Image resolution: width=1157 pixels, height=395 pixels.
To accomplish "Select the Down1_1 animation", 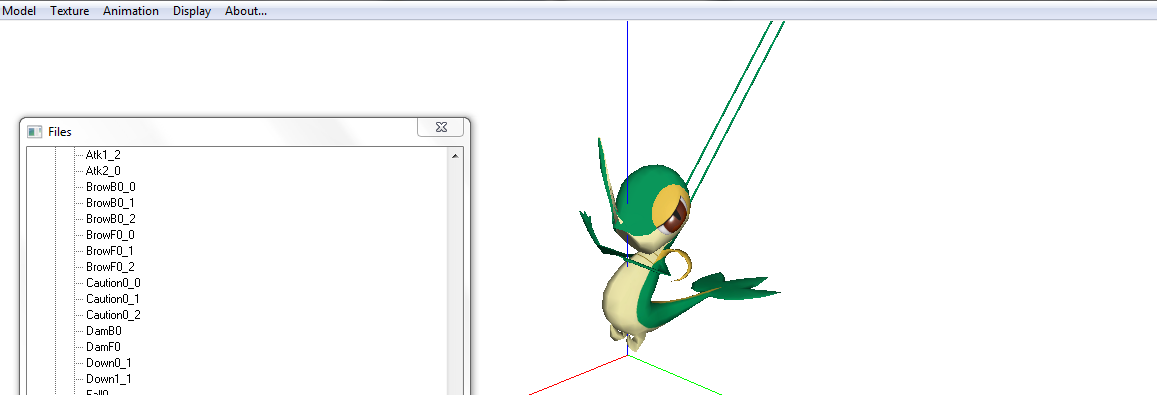I will pos(108,379).
